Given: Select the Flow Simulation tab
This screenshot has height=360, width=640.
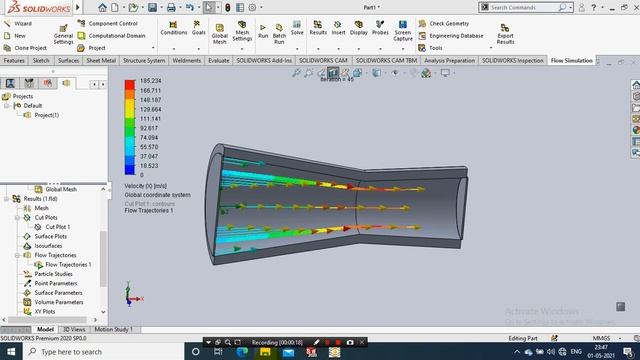Looking at the screenshot, I should point(571,60).
